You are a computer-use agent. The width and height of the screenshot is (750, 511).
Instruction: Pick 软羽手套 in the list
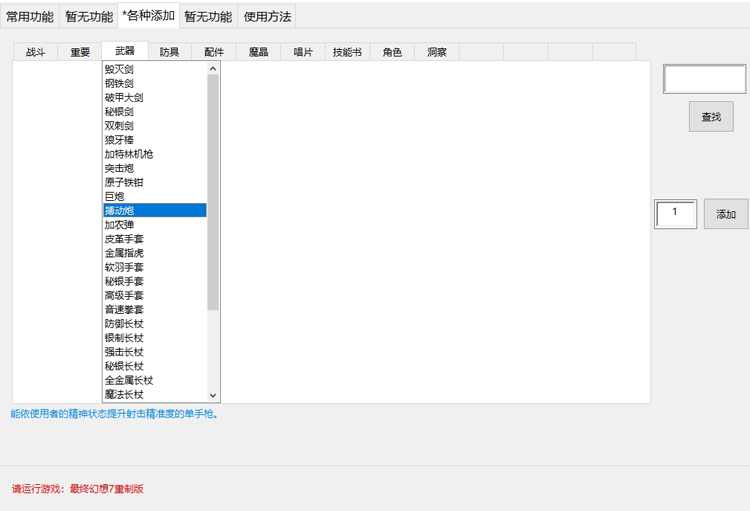[x=155, y=267]
